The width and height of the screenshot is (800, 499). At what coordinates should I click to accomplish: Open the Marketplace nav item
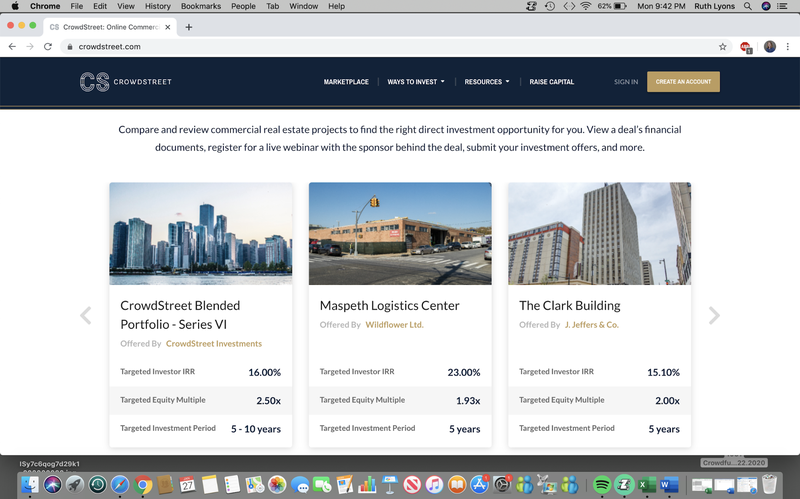tap(346, 82)
